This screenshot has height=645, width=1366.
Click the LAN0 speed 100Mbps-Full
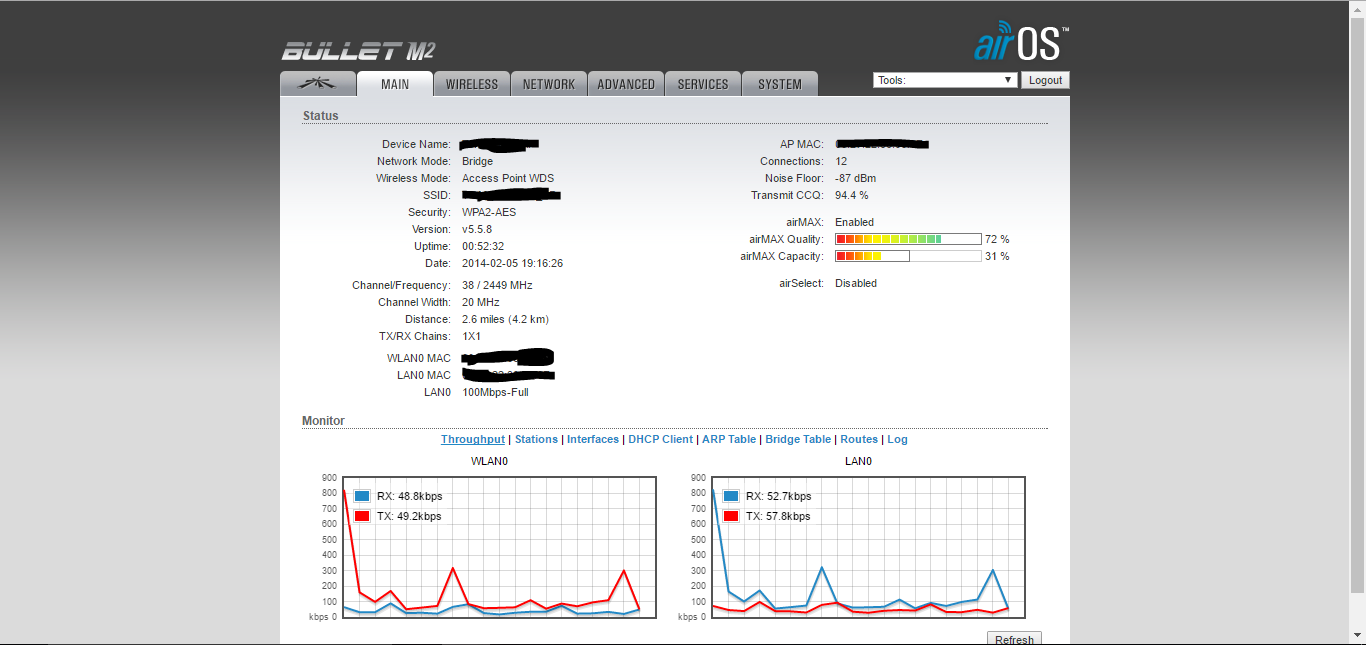[x=495, y=392]
